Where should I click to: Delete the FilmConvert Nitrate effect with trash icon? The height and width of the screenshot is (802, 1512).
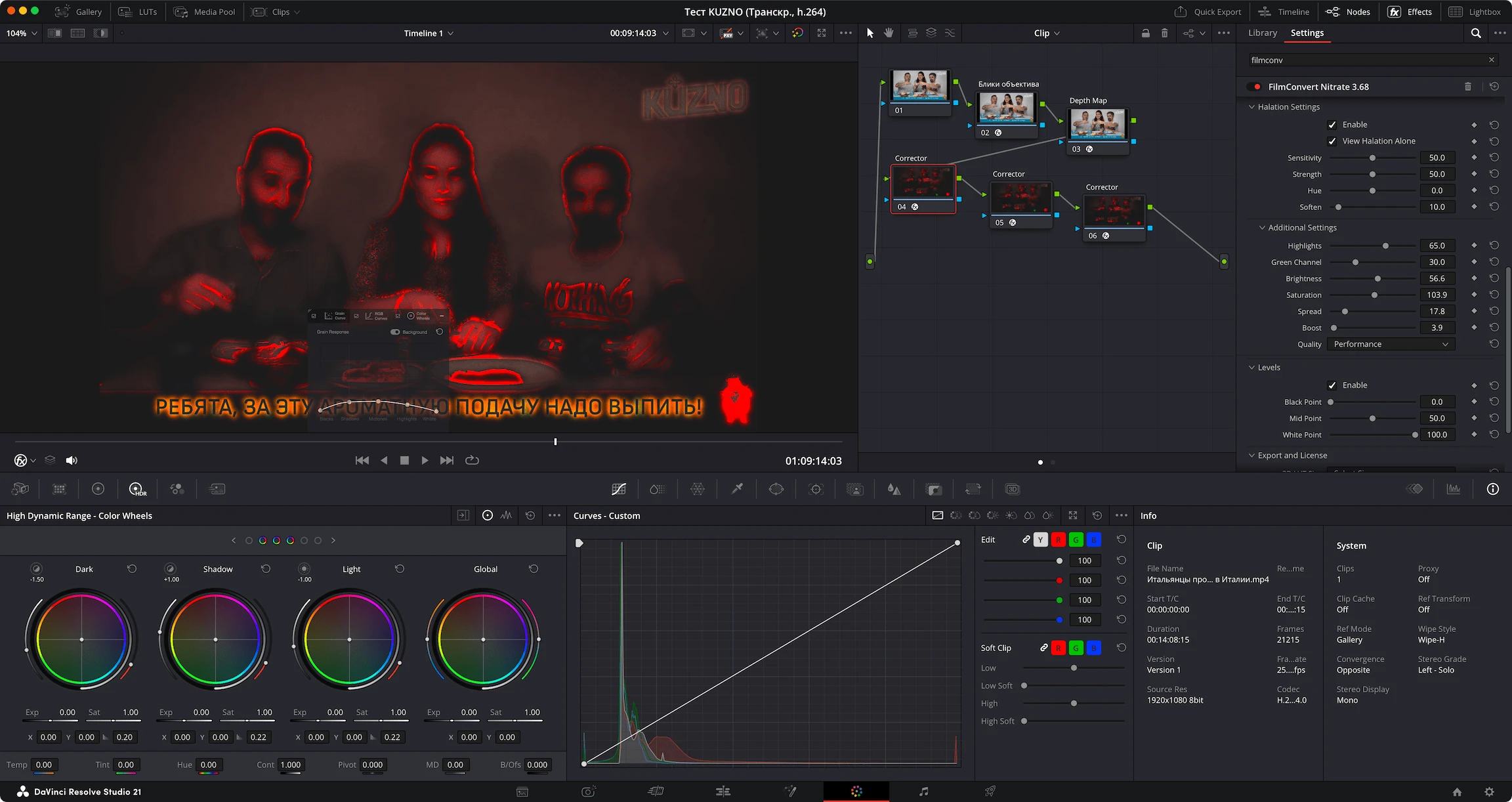[x=1468, y=87]
